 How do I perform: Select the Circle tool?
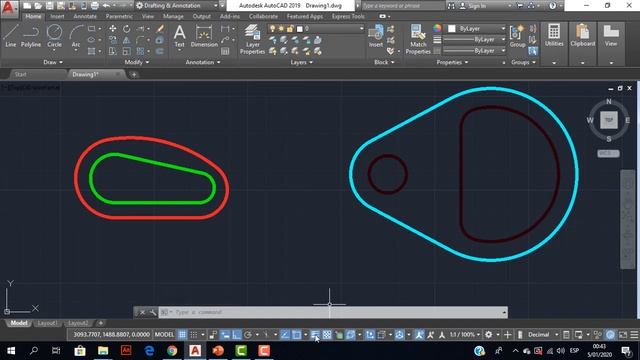point(54,36)
